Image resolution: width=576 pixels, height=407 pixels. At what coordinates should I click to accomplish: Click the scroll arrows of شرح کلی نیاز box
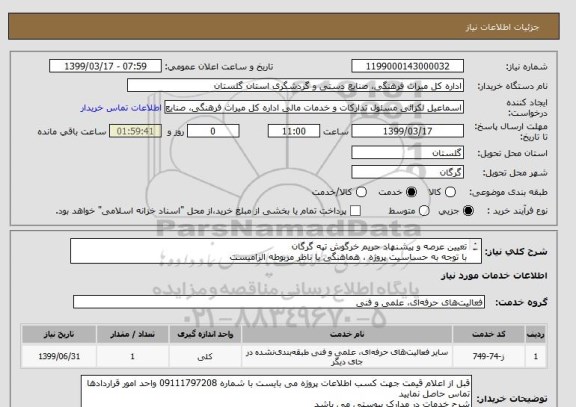point(475,246)
